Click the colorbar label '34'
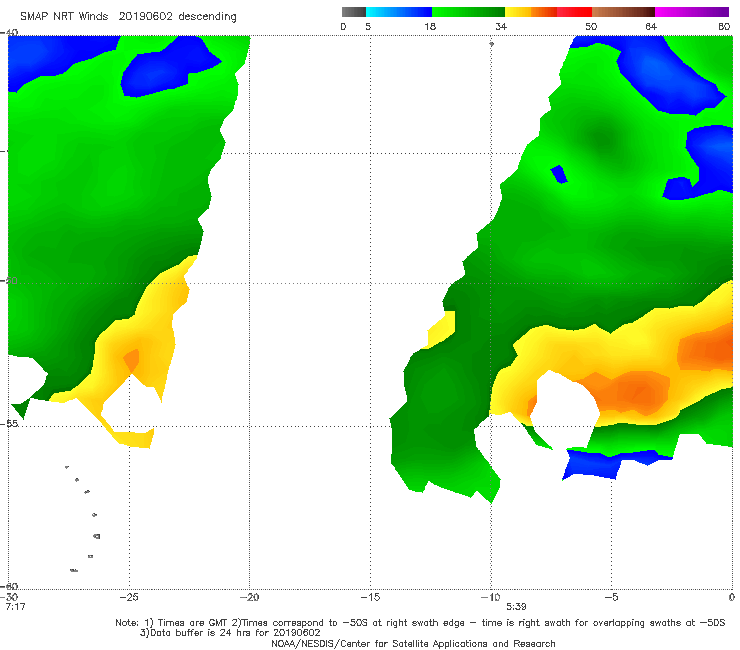 coord(501,27)
